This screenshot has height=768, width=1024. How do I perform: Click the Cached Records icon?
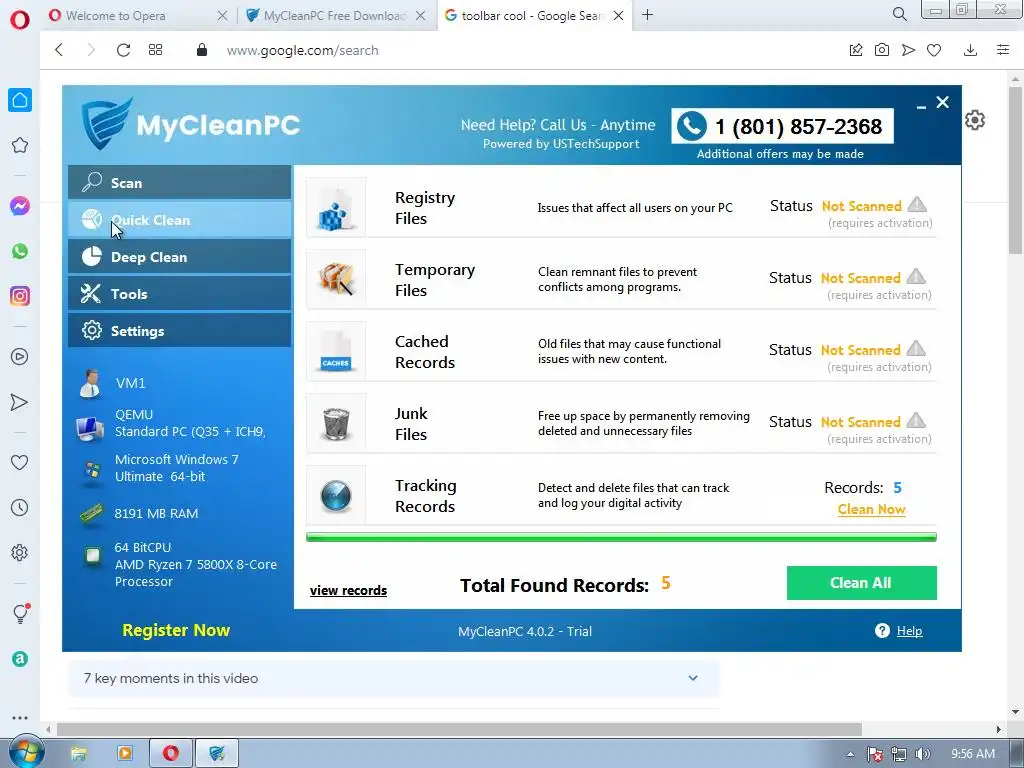click(x=336, y=351)
